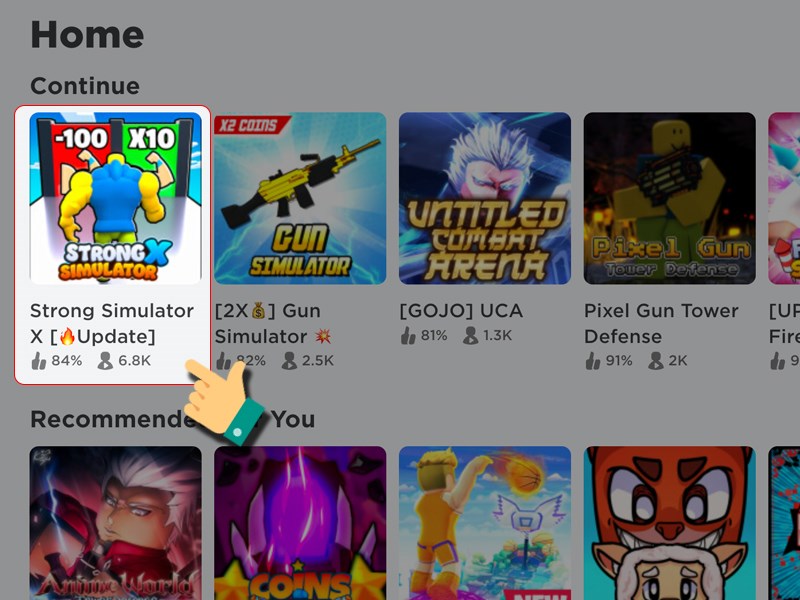
Task: Open the purple Coins recommended game thumbnail
Action: pos(300,523)
